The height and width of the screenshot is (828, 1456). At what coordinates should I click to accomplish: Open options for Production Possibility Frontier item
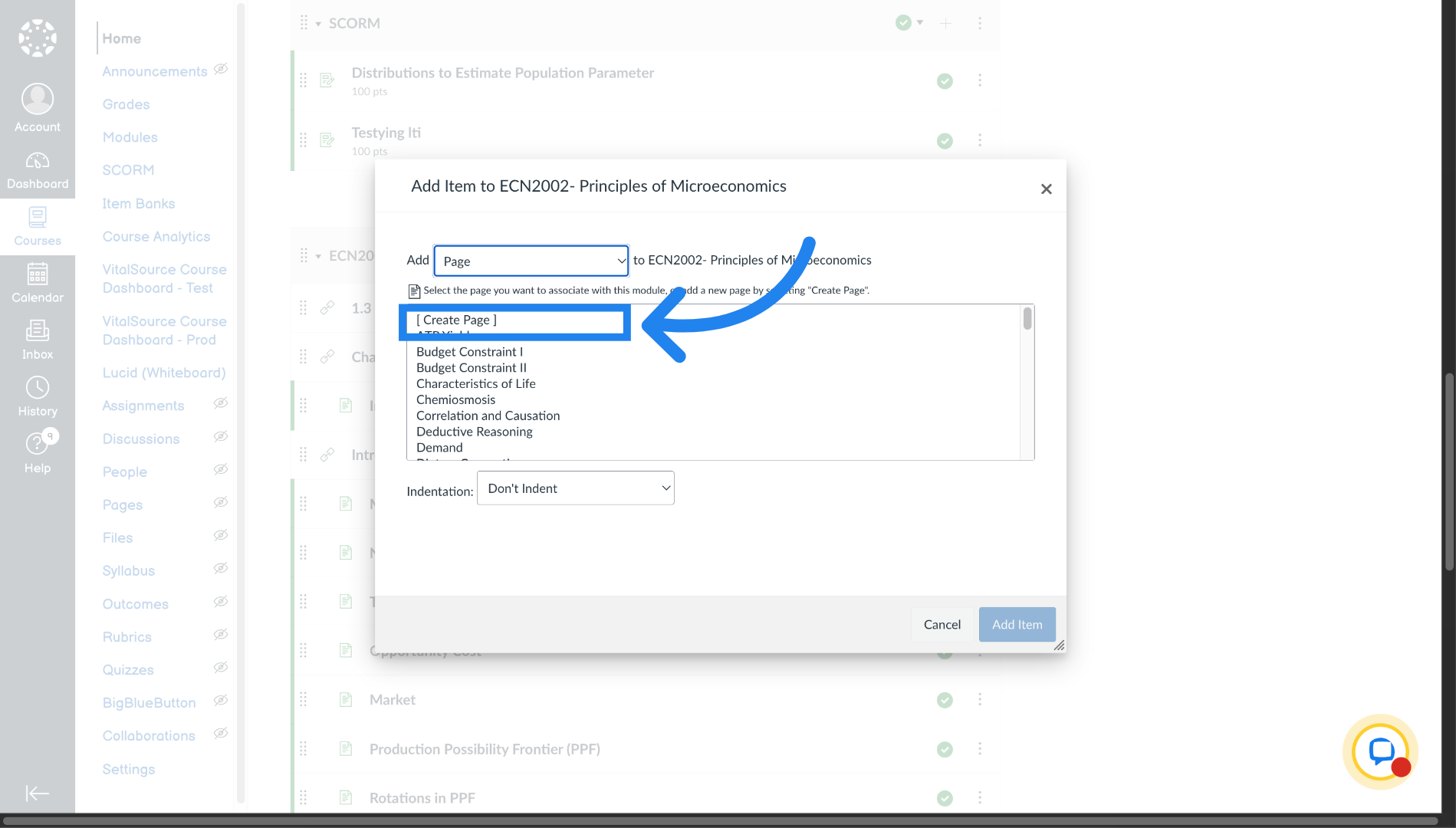(x=980, y=749)
